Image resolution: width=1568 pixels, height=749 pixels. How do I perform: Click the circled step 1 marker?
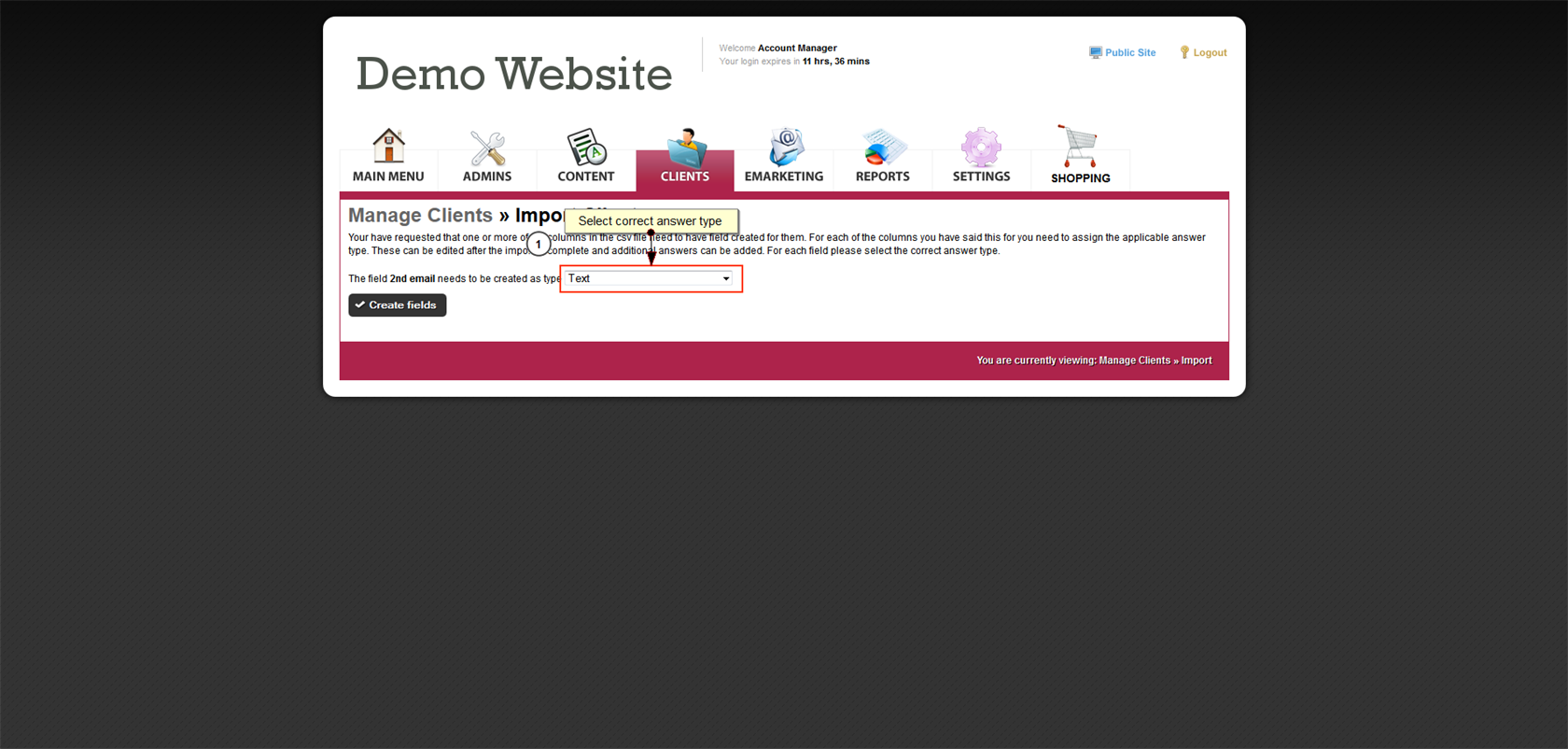(539, 245)
